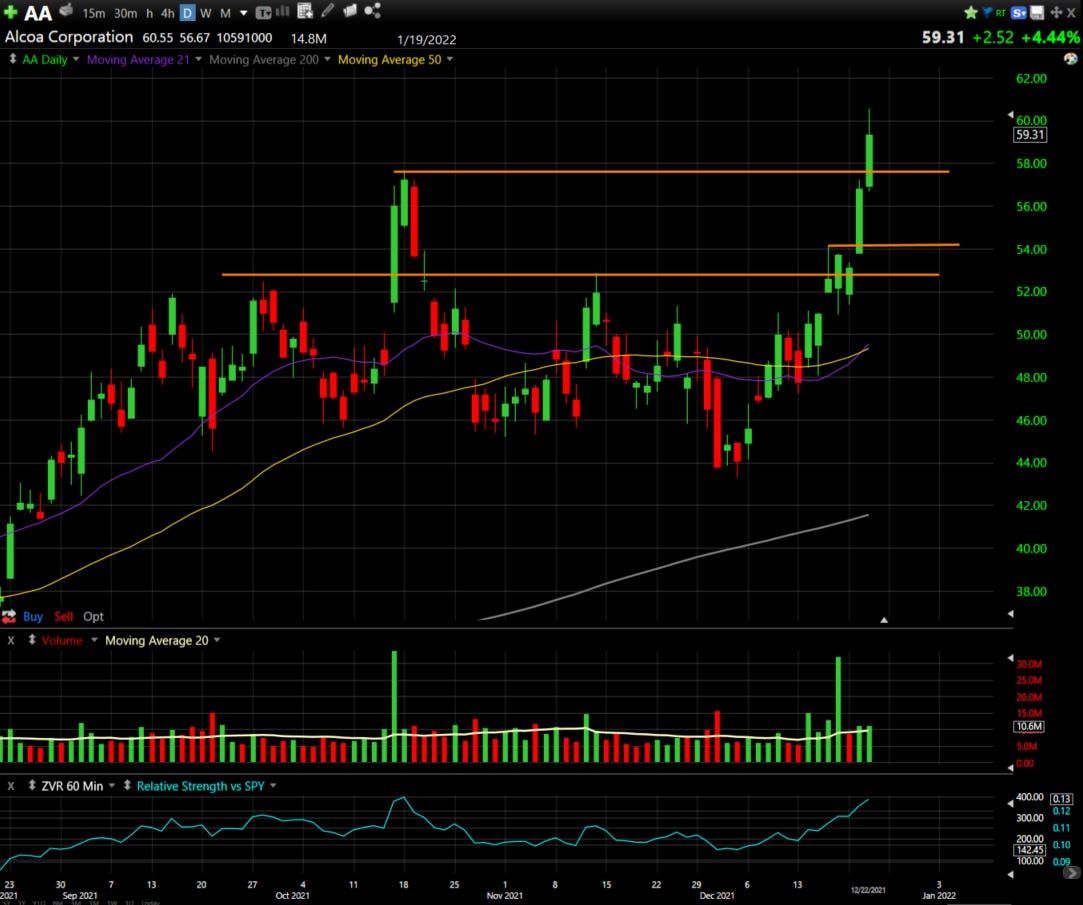Click the blue flag icon

pos(986,12)
